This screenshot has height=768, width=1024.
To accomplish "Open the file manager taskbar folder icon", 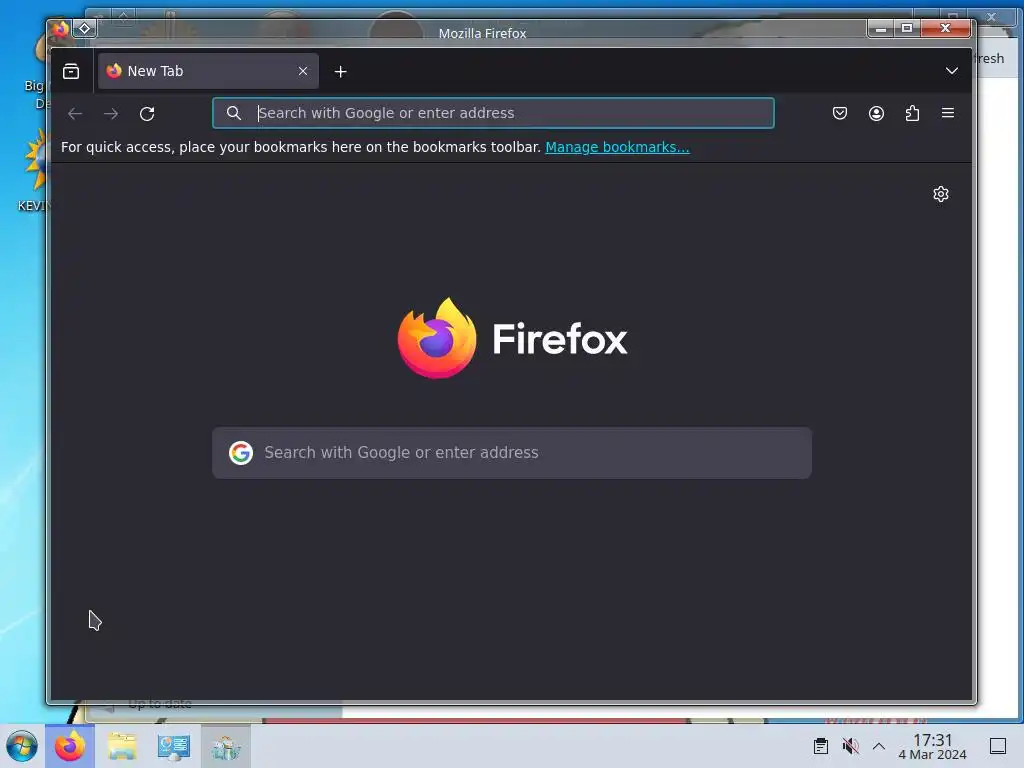I will click(x=121, y=746).
